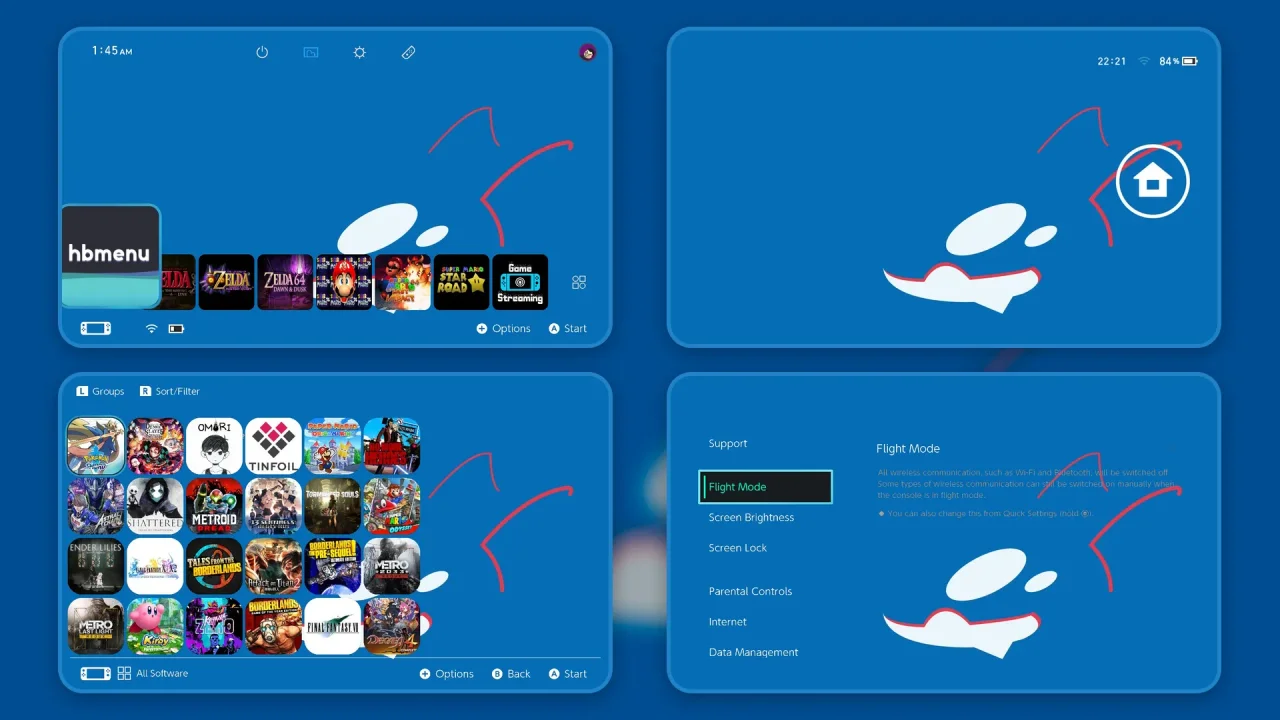Select the Final Fantasy X/X-2 icon
The height and width of the screenshot is (720, 1280).
point(155,566)
